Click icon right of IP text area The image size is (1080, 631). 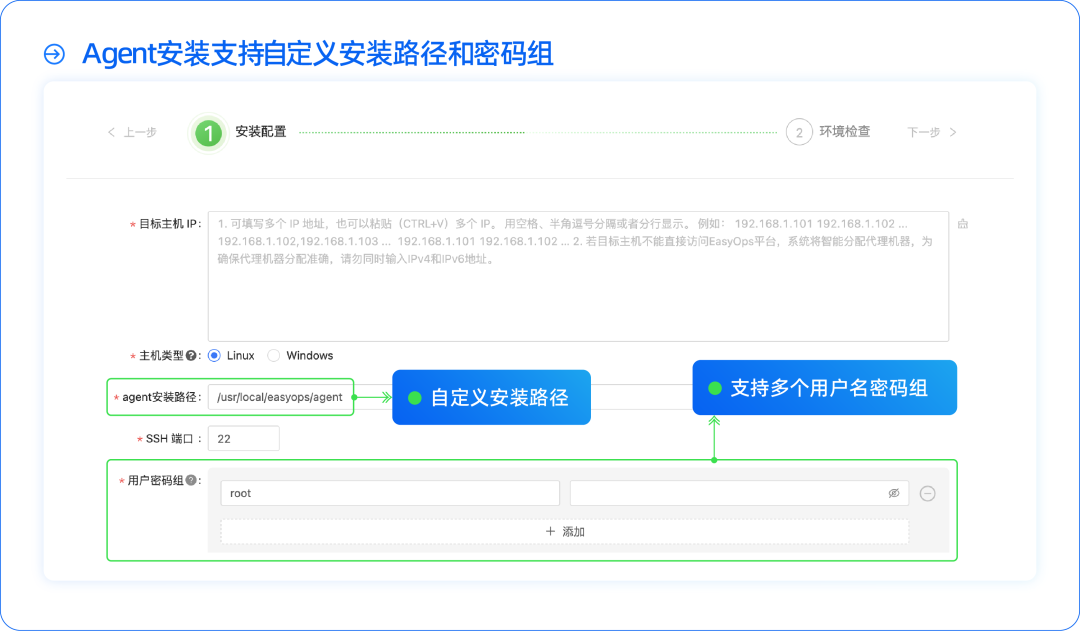coord(963,224)
